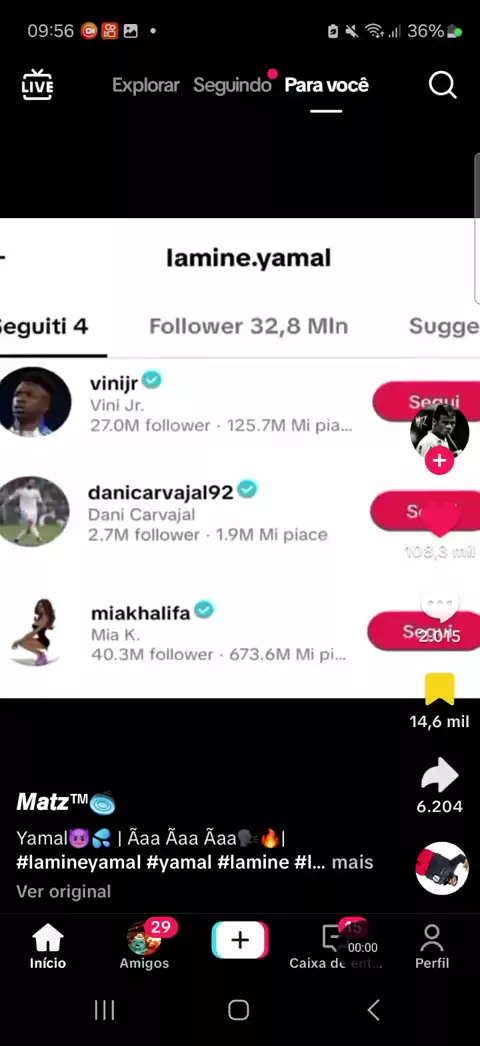Open Caixa de entrada inbox

pyautogui.click(x=336, y=947)
